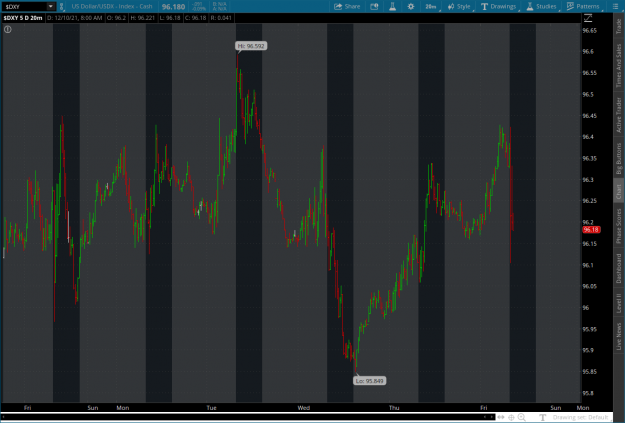The image size is (625, 423).
Task: Click the L: 96.18 low value
Action: pyautogui.click(x=169, y=18)
